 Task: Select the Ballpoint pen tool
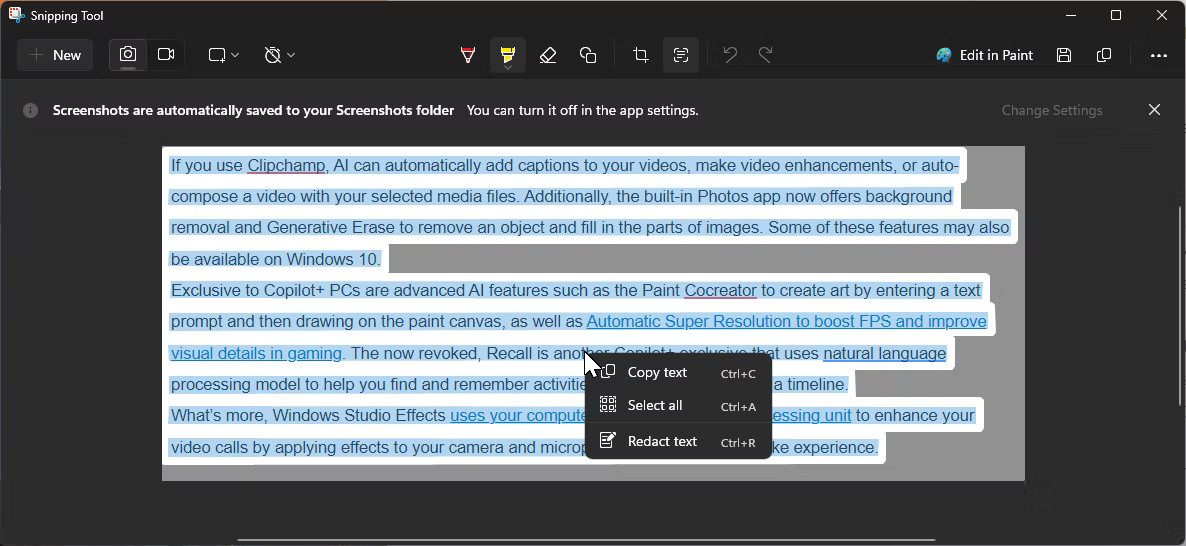(x=468, y=55)
